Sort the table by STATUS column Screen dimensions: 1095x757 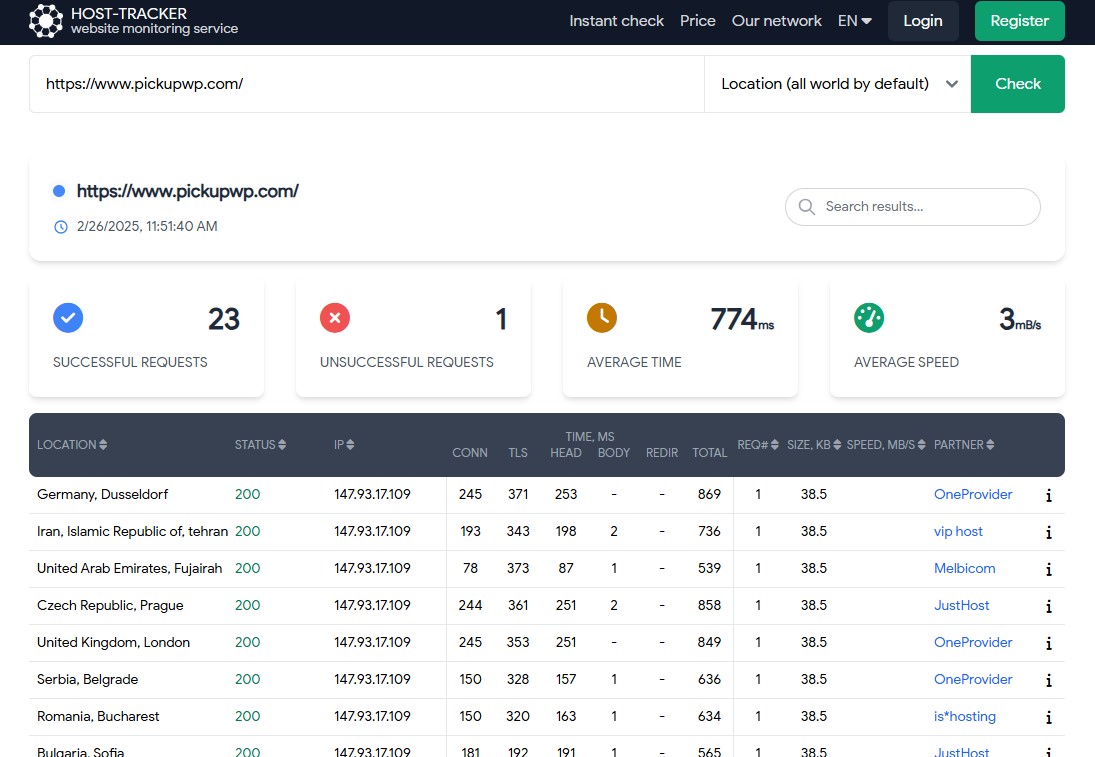click(x=260, y=445)
